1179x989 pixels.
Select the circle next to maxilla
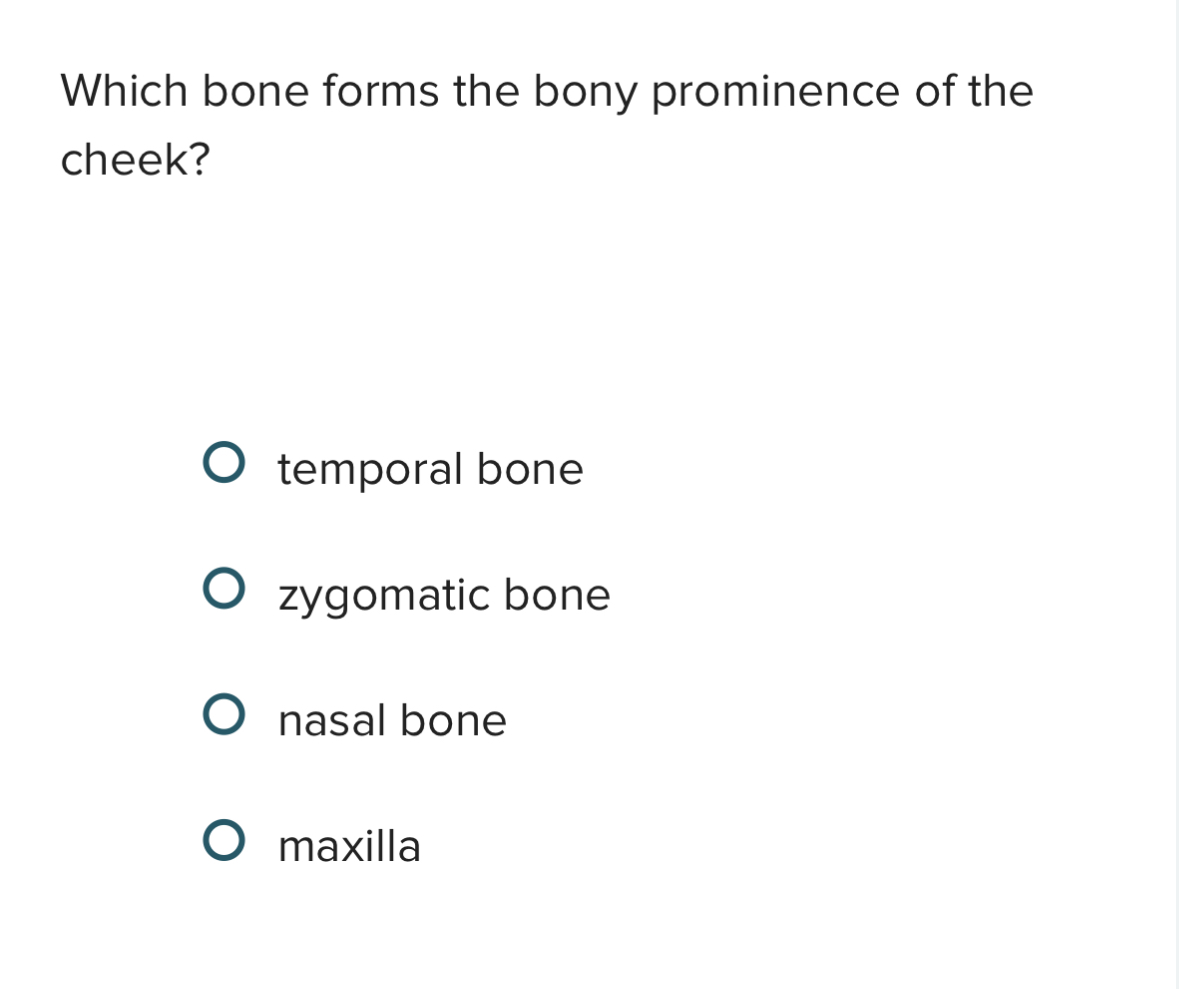click(227, 841)
